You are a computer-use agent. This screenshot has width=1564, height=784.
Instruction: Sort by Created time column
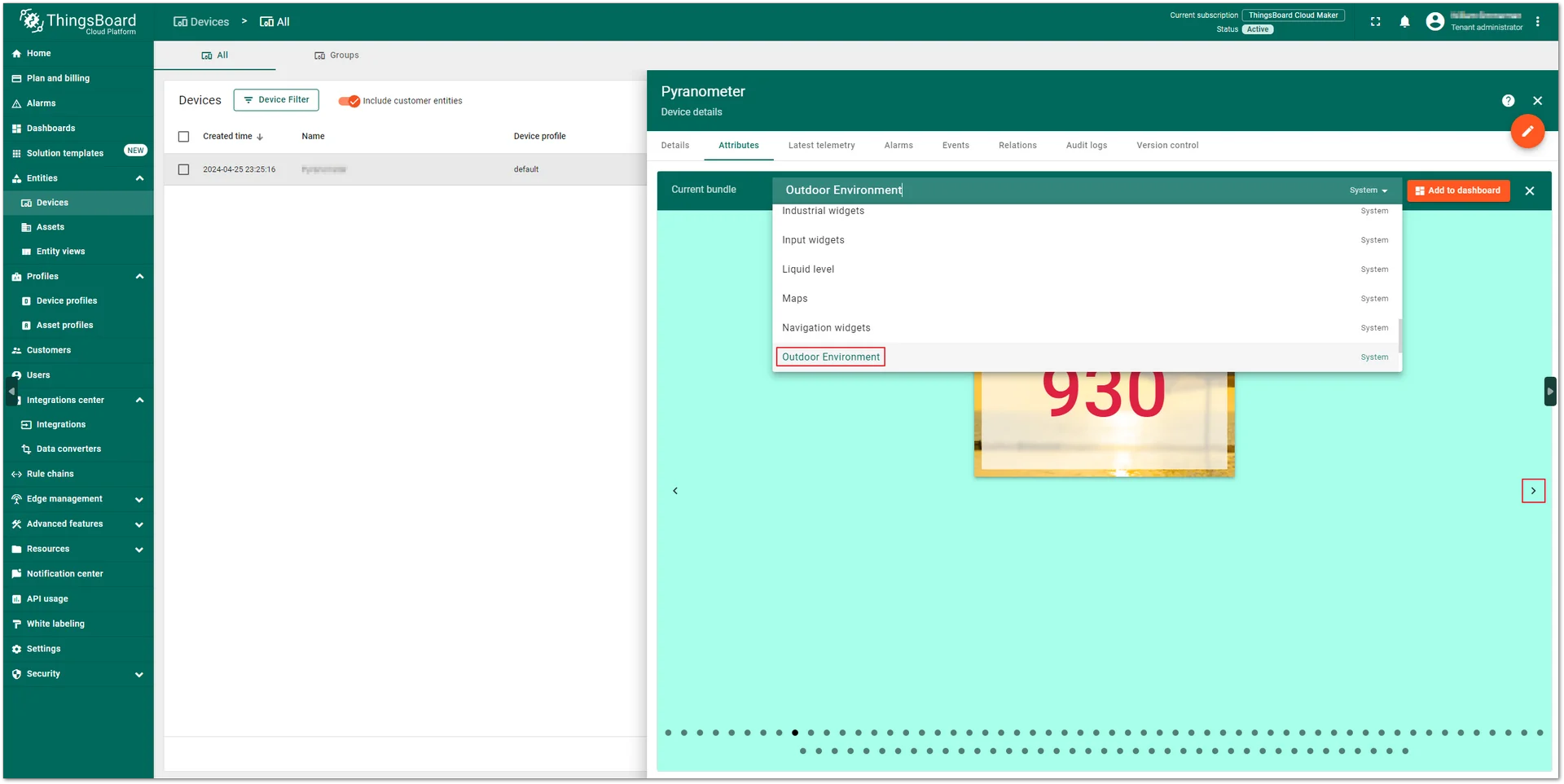233,137
